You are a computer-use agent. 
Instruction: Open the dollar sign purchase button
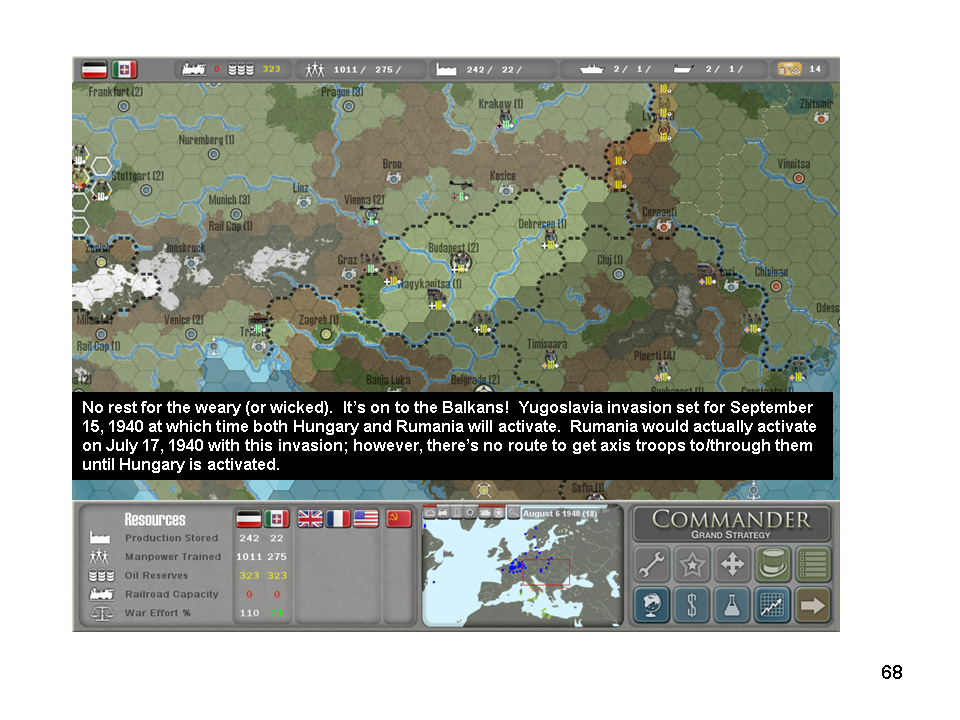[x=692, y=604]
